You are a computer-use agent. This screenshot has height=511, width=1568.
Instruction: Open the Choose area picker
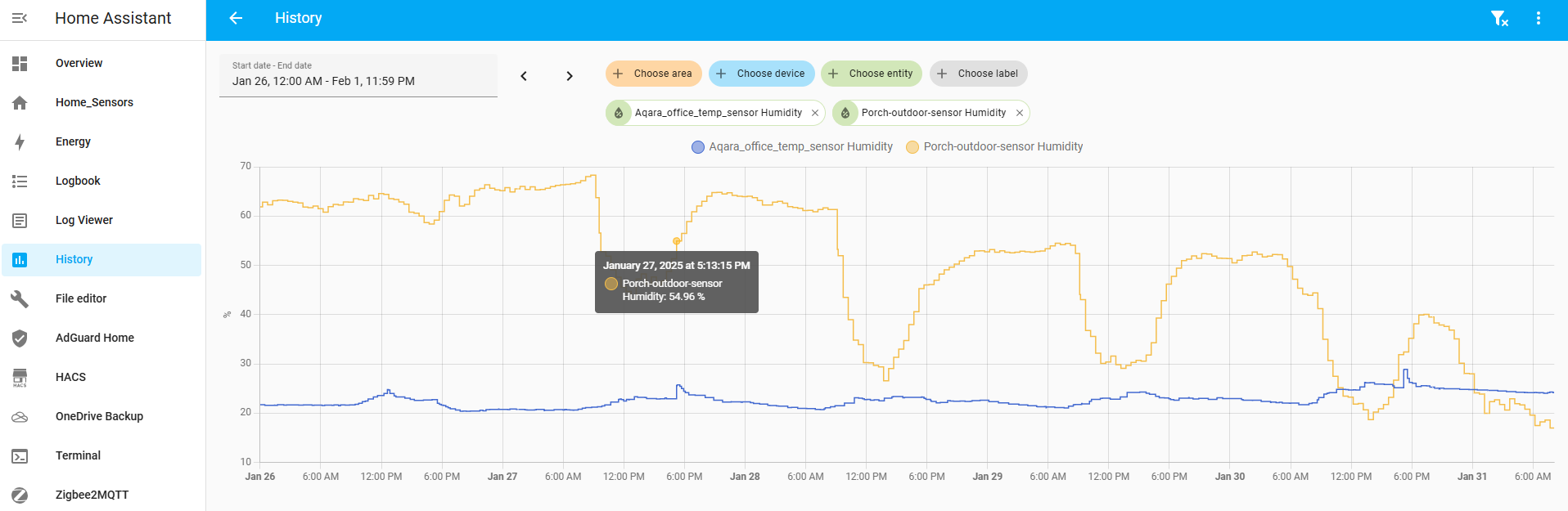point(653,74)
